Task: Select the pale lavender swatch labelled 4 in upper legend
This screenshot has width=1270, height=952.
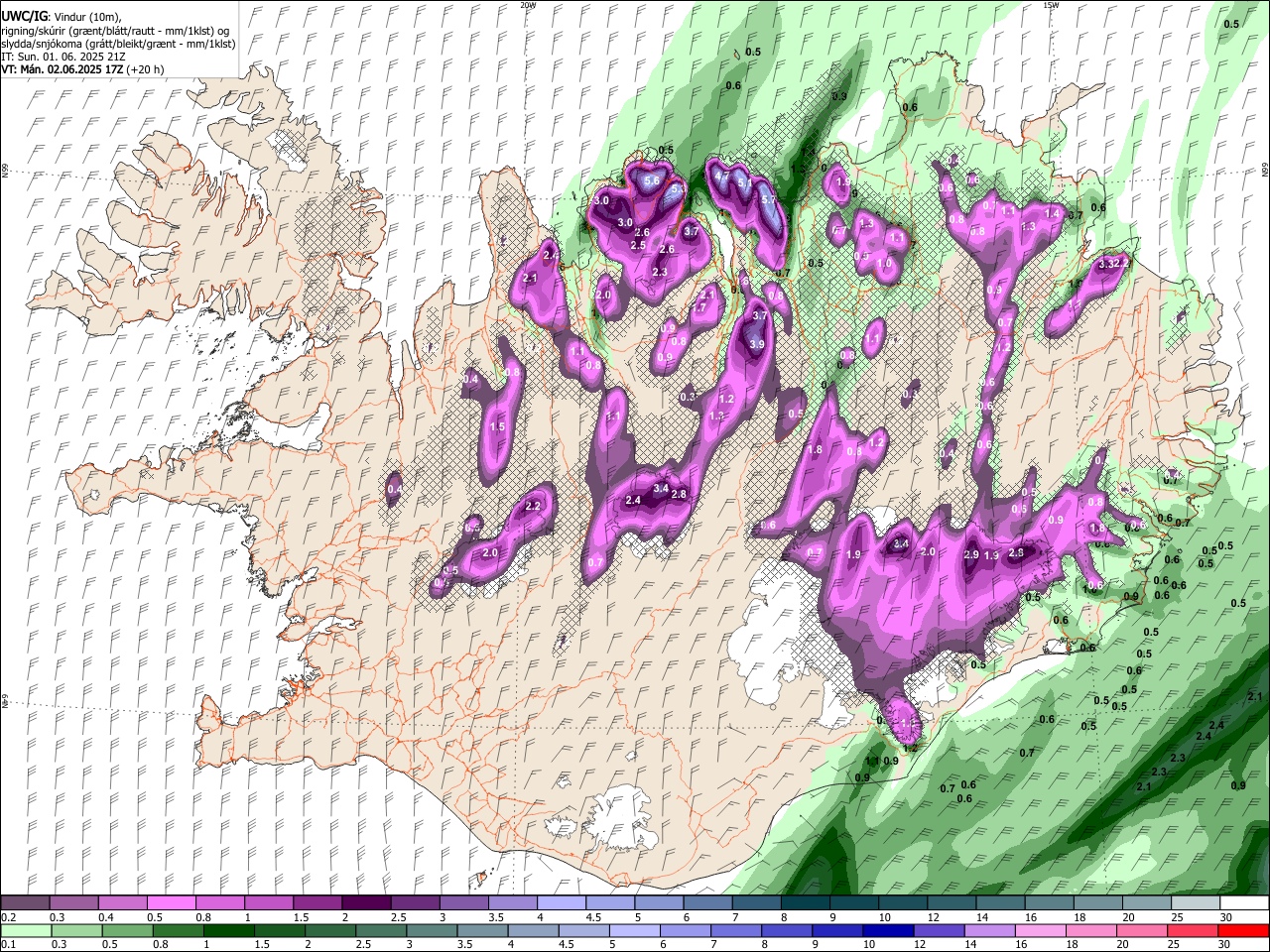Action: coord(562,903)
